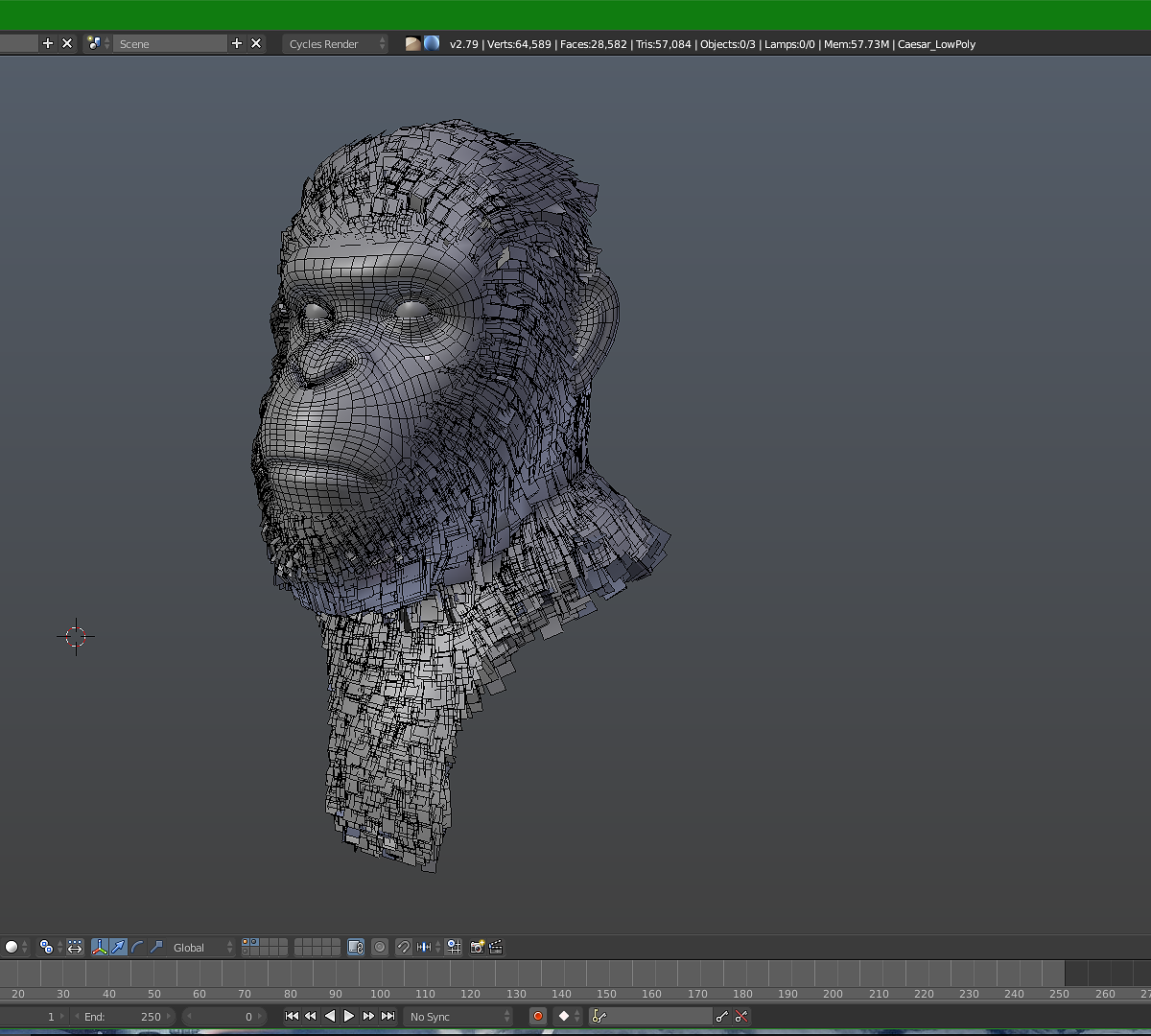This screenshot has width=1151, height=1036.
Task: Jump to the previous keyframe
Action: [x=311, y=1016]
